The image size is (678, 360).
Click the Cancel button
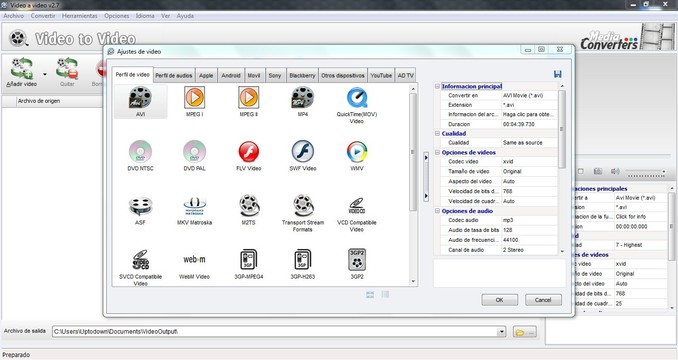543,300
